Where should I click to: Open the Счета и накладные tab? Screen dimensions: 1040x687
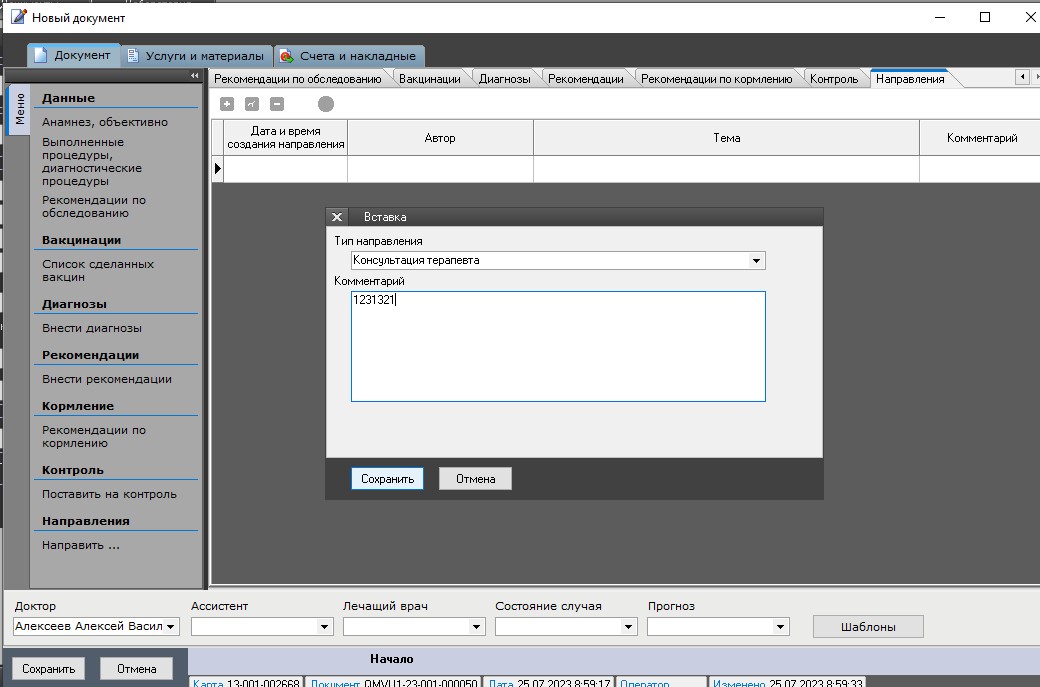point(348,56)
